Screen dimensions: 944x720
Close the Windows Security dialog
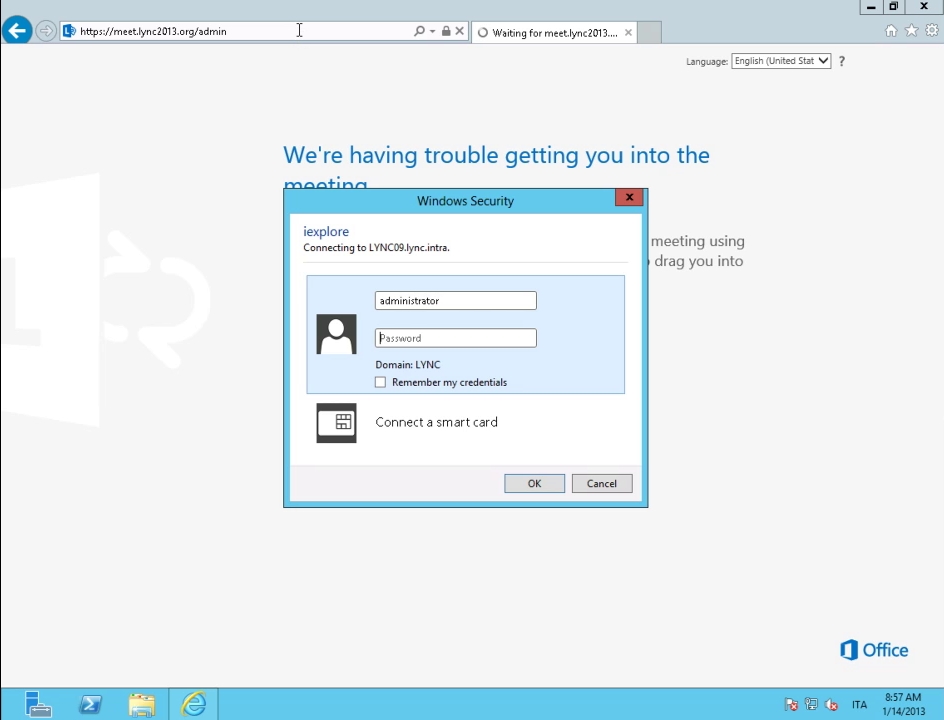(629, 197)
